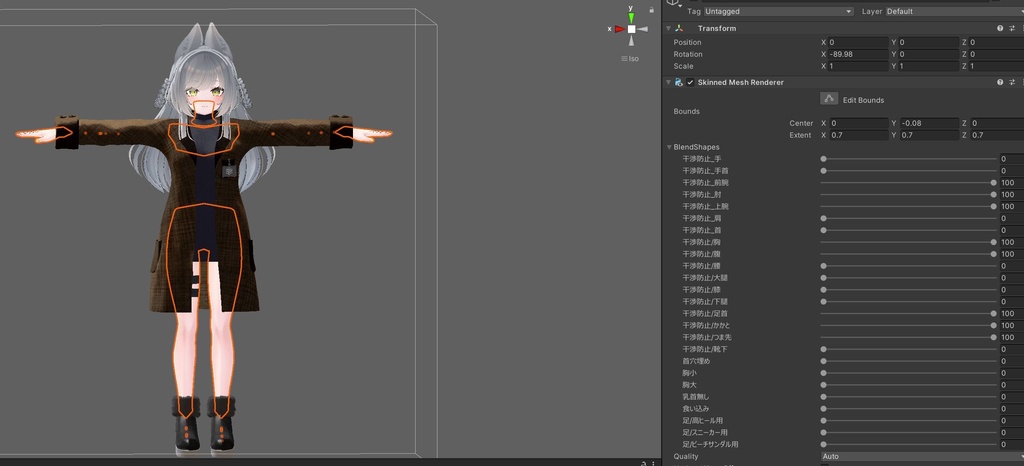Click the Bounds Extent X field
1024x466 pixels.
click(858, 135)
